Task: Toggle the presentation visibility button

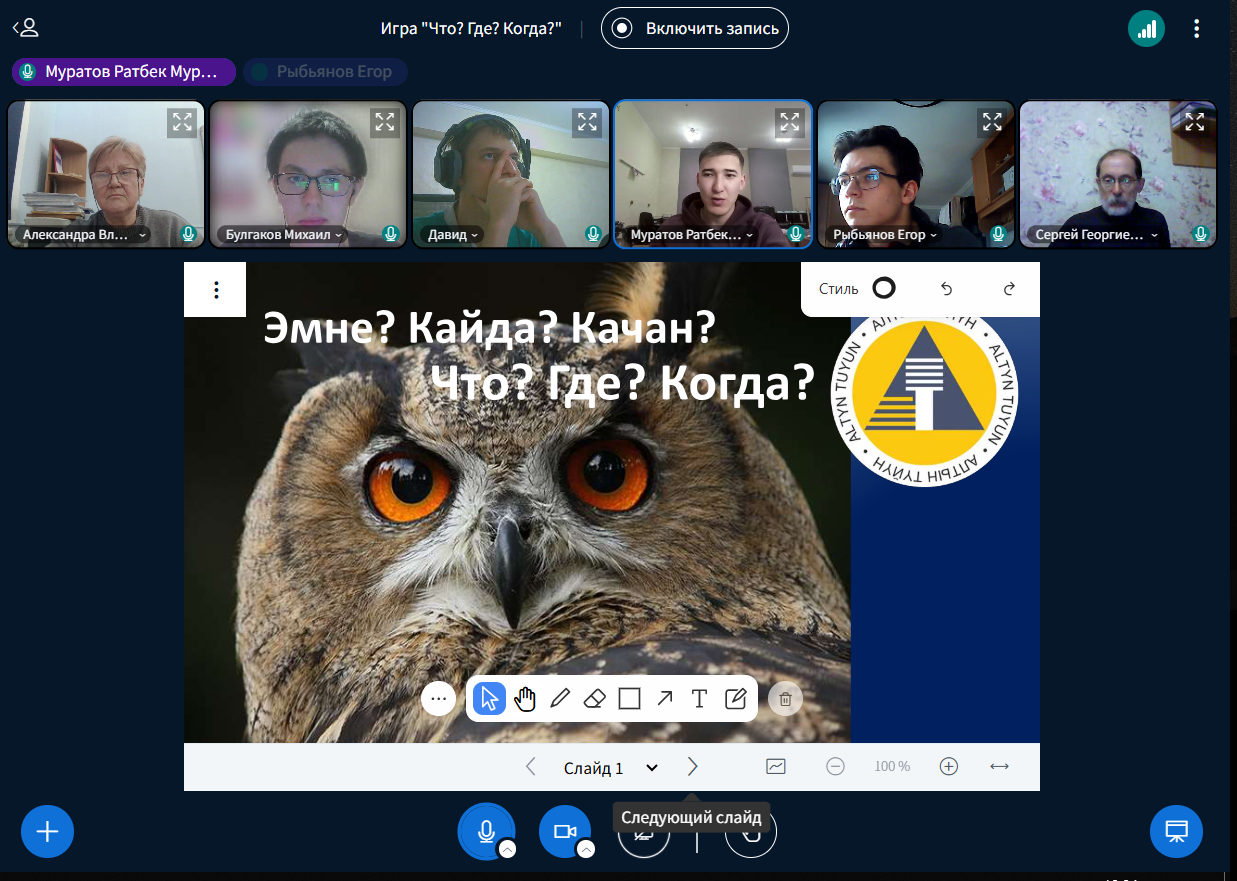Action: click(x=1176, y=831)
